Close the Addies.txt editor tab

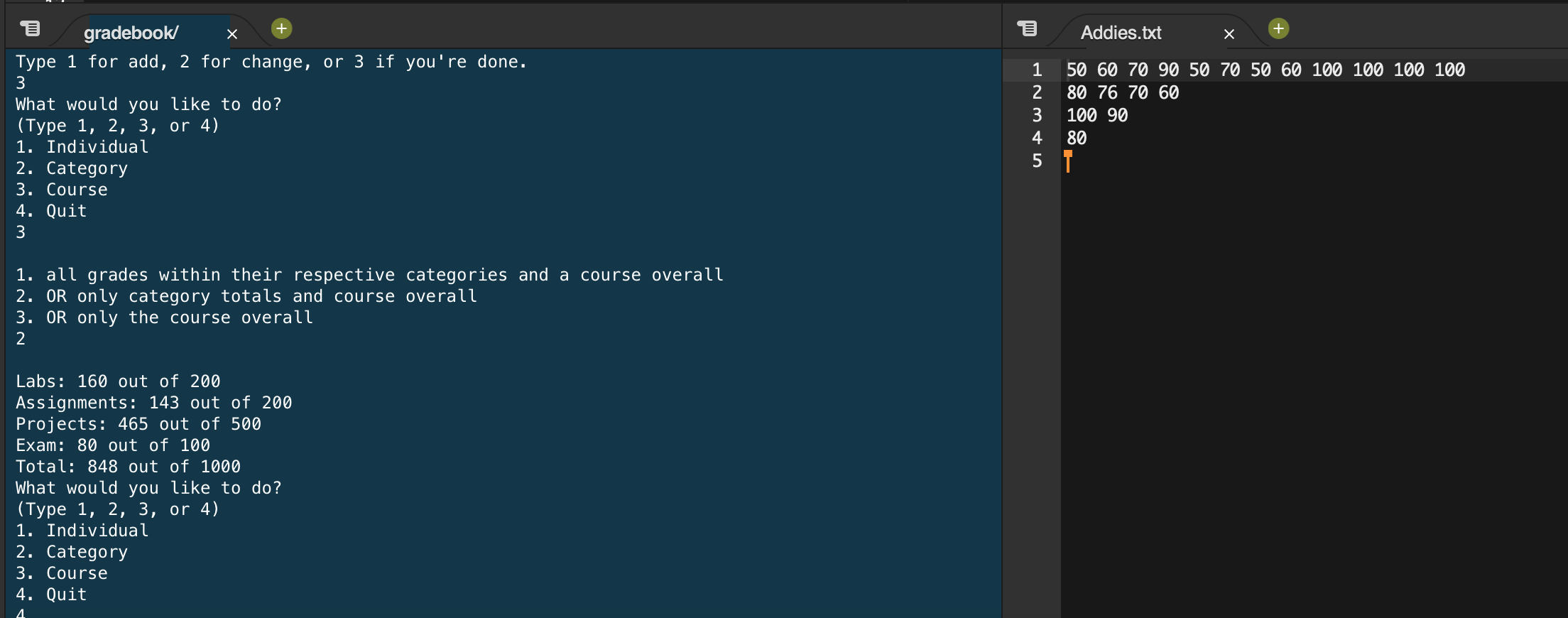point(1229,34)
